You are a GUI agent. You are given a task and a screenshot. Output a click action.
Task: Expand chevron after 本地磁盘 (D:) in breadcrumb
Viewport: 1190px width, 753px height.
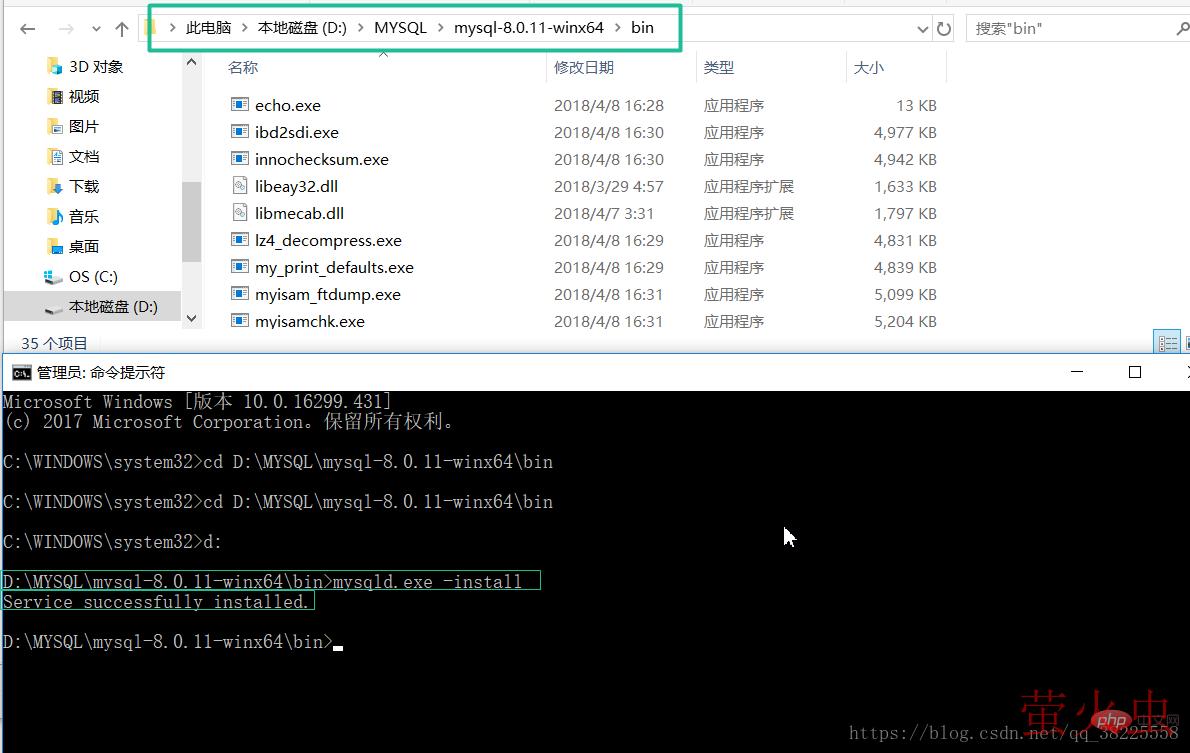point(360,27)
